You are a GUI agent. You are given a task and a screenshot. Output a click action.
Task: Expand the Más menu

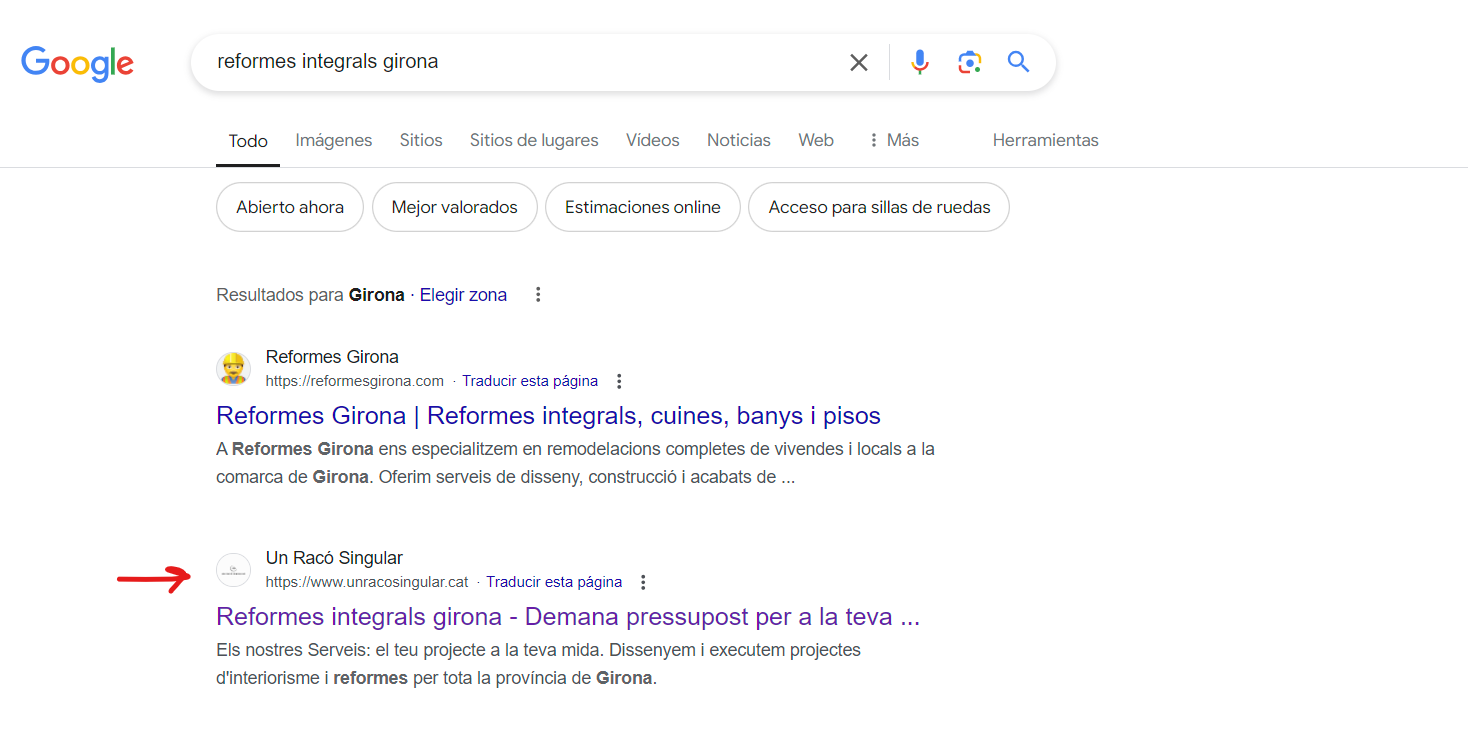pos(893,140)
